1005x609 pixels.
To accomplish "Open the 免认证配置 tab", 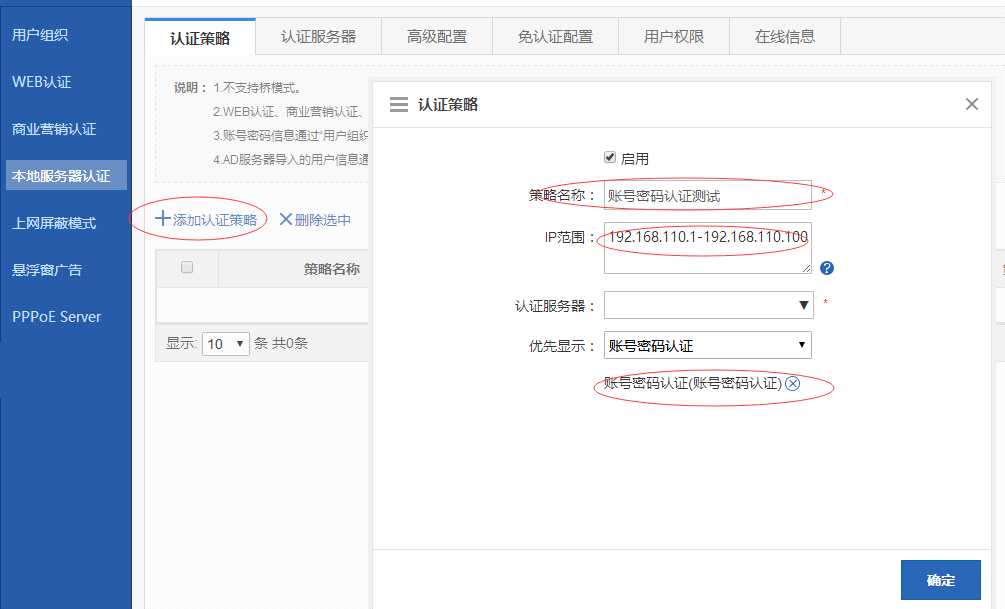I will click(x=555, y=37).
